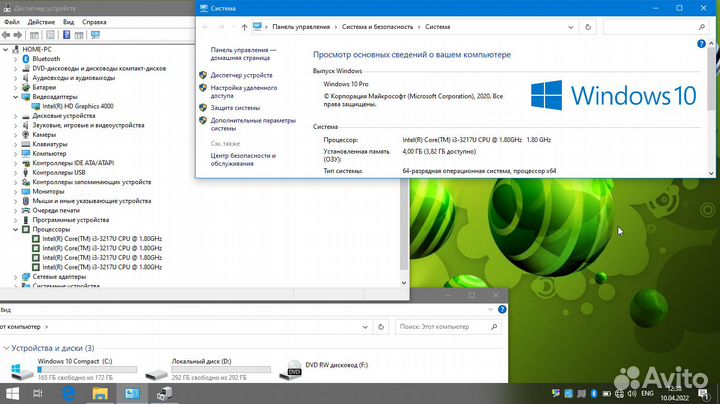
Task: Click the help icon in Explorer window
Action: tap(502, 309)
